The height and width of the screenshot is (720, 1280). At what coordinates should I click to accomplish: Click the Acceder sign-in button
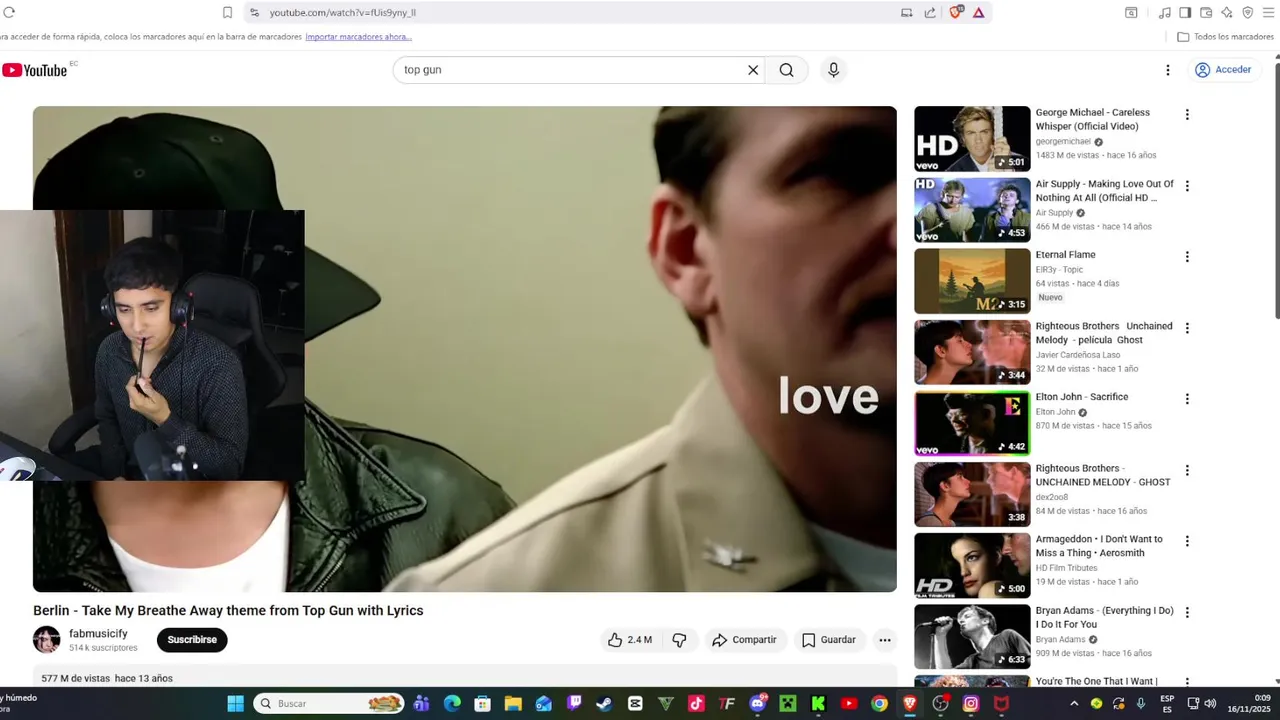coord(1223,70)
